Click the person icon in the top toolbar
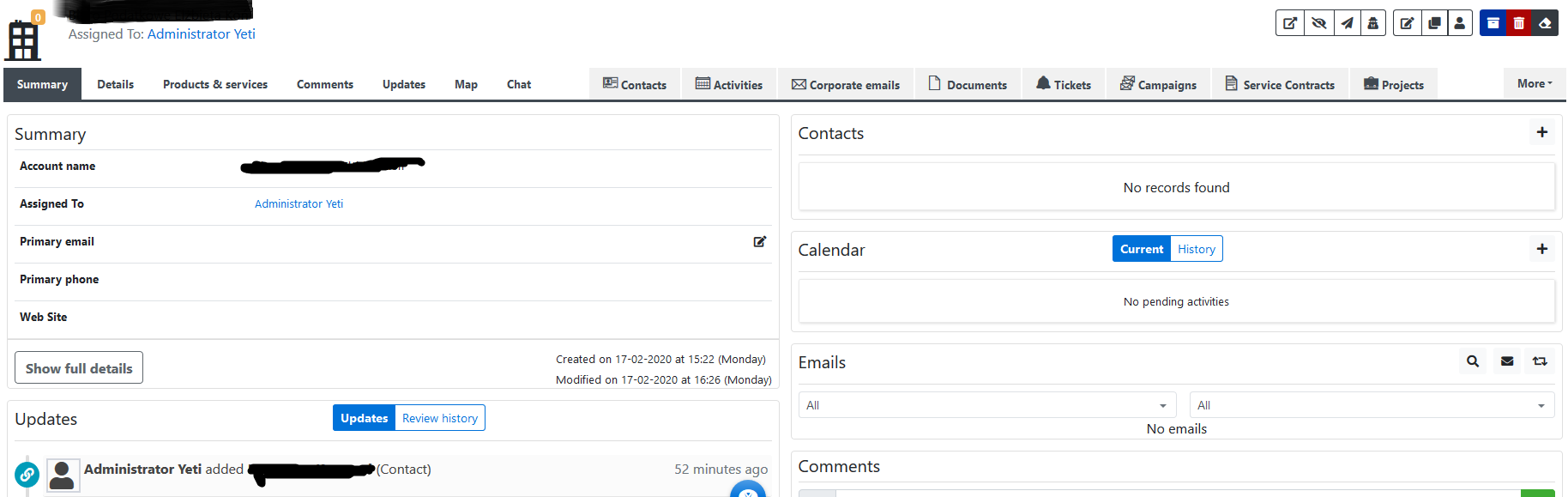1568x497 pixels. (x=1460, y=23)
